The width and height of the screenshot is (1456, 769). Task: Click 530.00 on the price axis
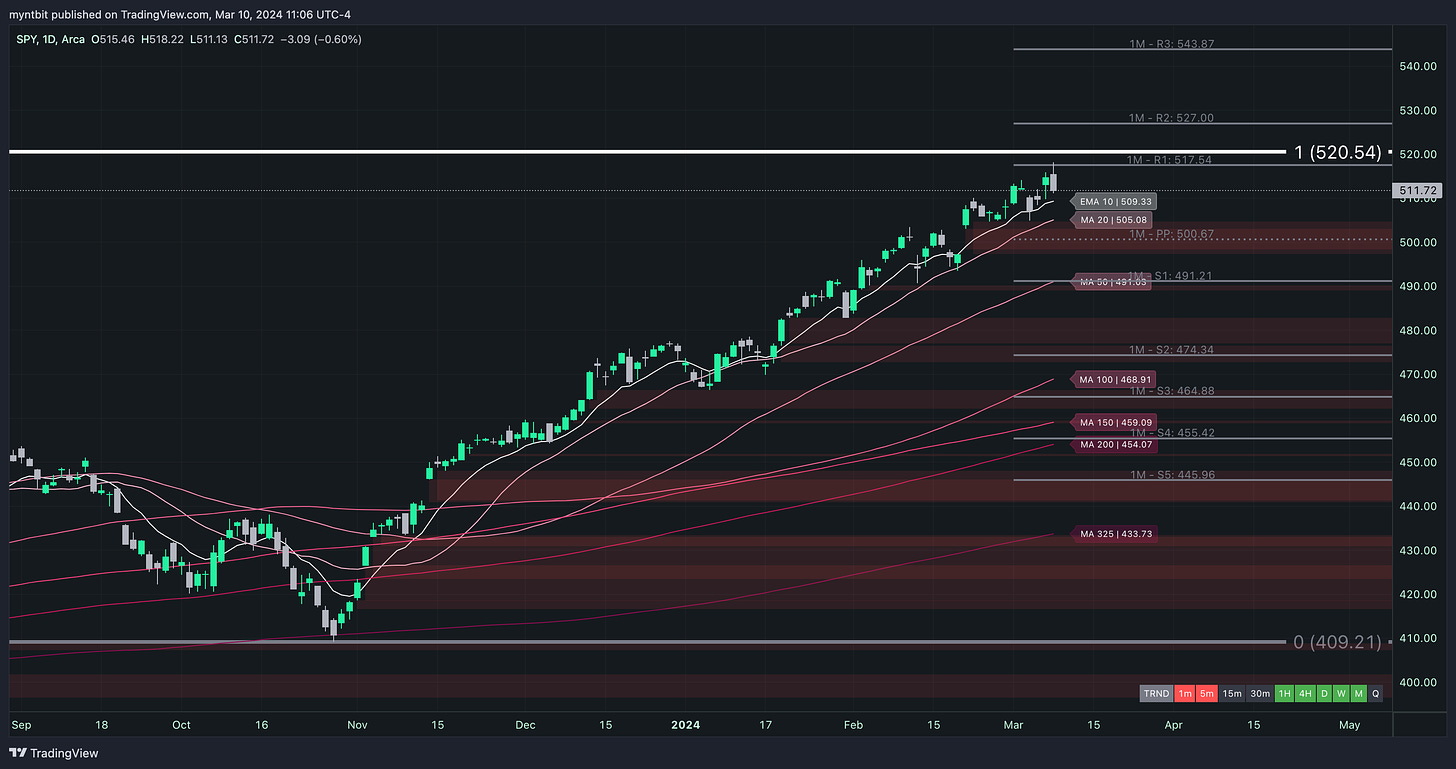[1418, 110]
